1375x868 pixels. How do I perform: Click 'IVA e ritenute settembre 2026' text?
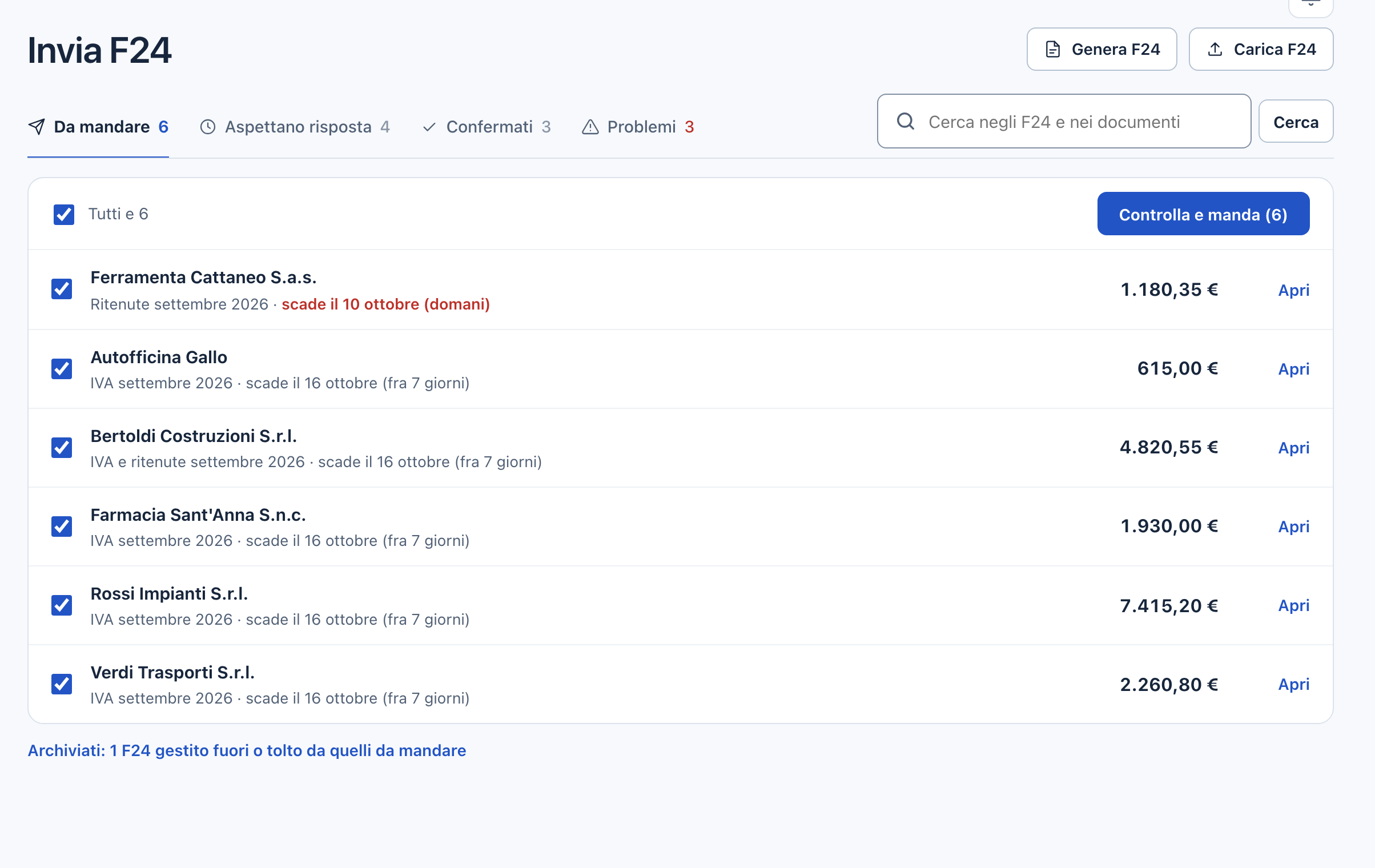click(198, 462)
